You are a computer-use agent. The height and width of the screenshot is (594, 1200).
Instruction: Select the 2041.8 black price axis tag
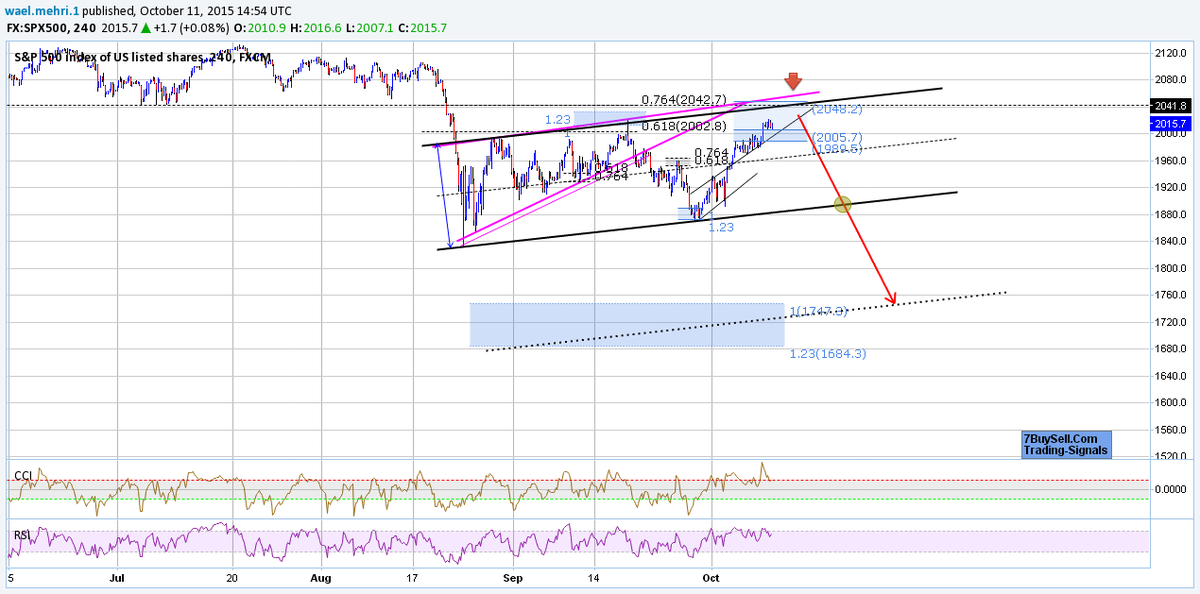(x=1173, y=105)
